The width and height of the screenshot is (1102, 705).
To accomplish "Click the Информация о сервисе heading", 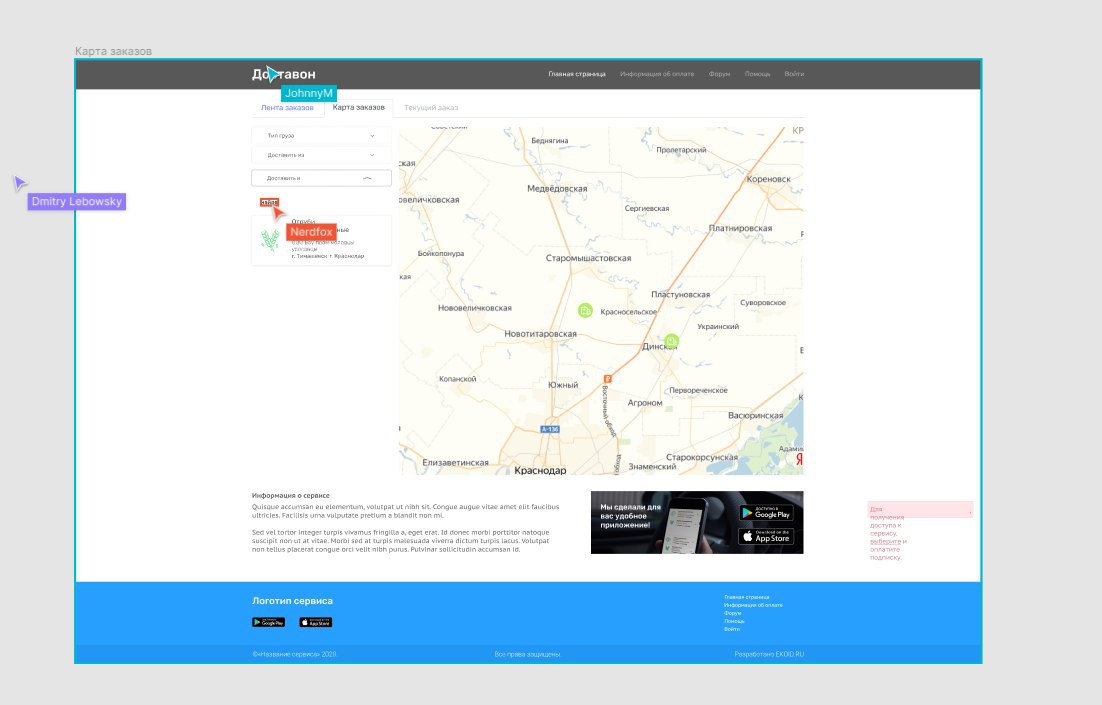I will [290, 496].
